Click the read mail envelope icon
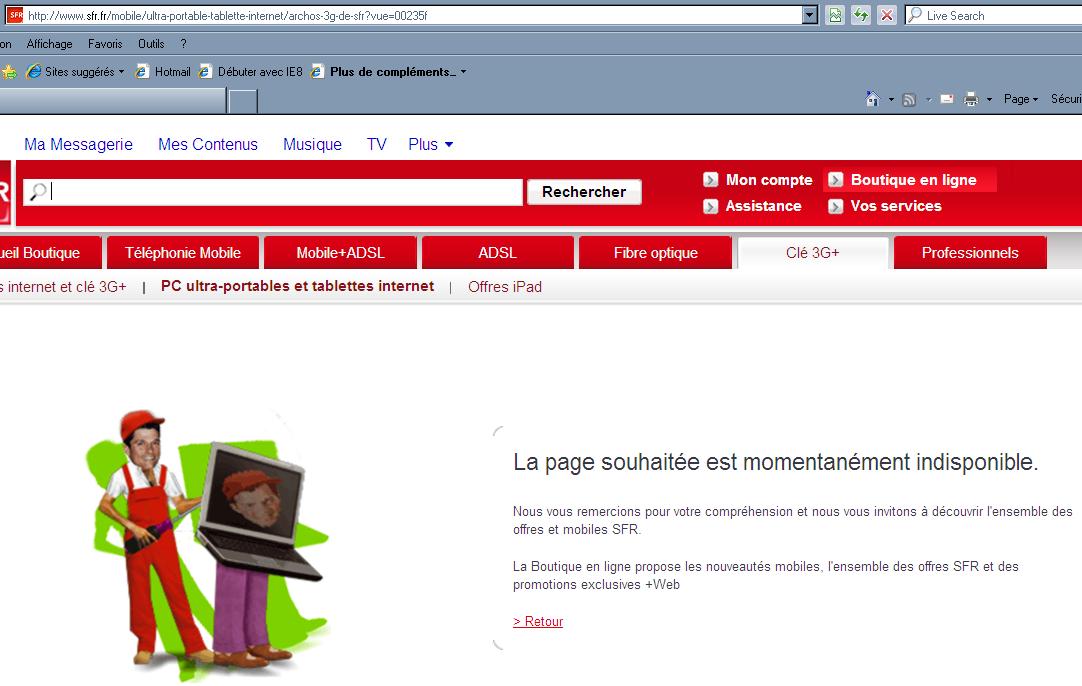This screenshot has width=1082, height=686. [x=945, y=99]
